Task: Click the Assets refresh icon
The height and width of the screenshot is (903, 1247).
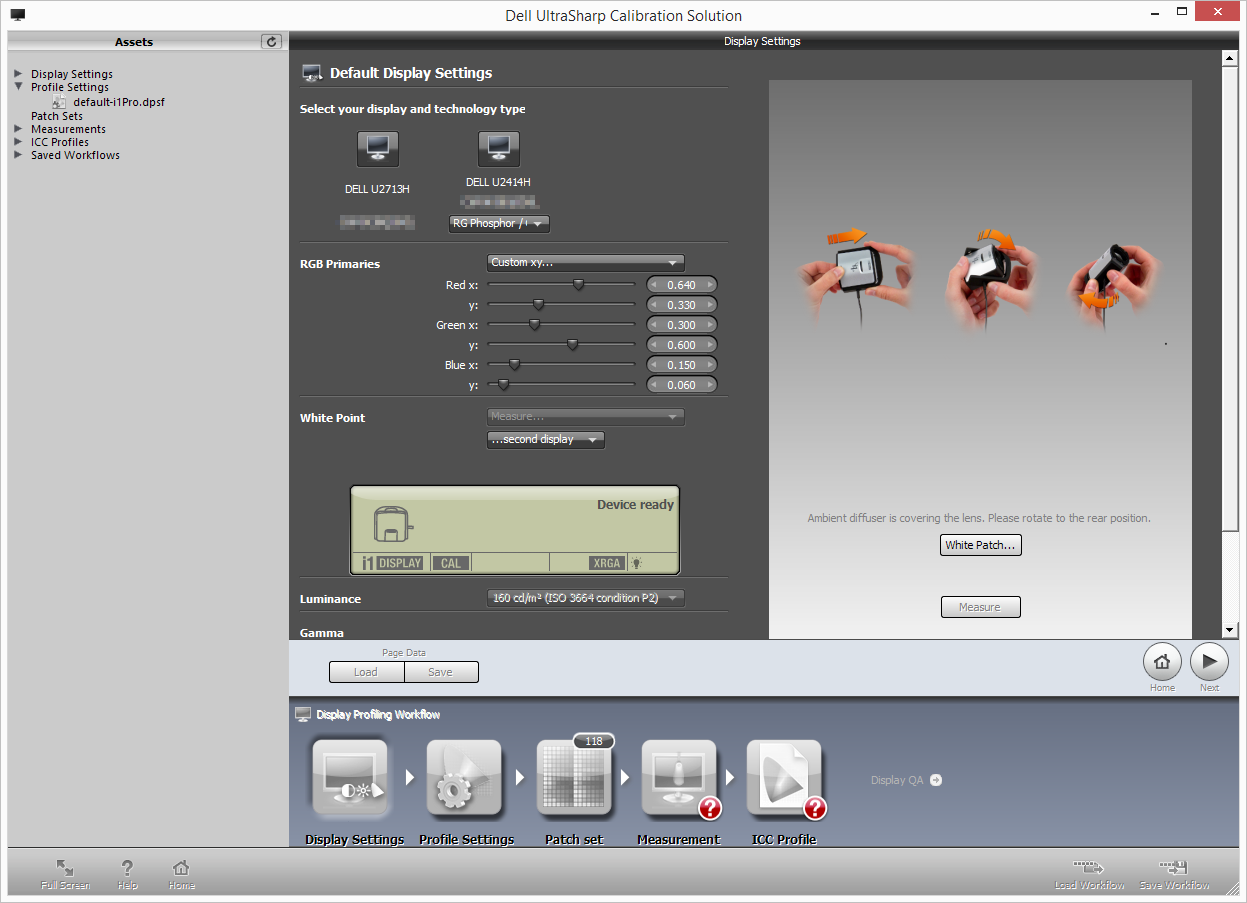Action: pos(271,41)
